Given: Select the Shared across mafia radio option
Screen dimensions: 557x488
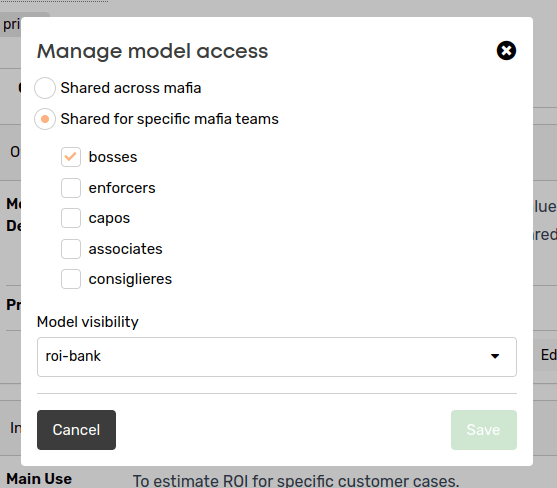Looking at the screenshot, I should pyautogui.click(x=45, y=88).
